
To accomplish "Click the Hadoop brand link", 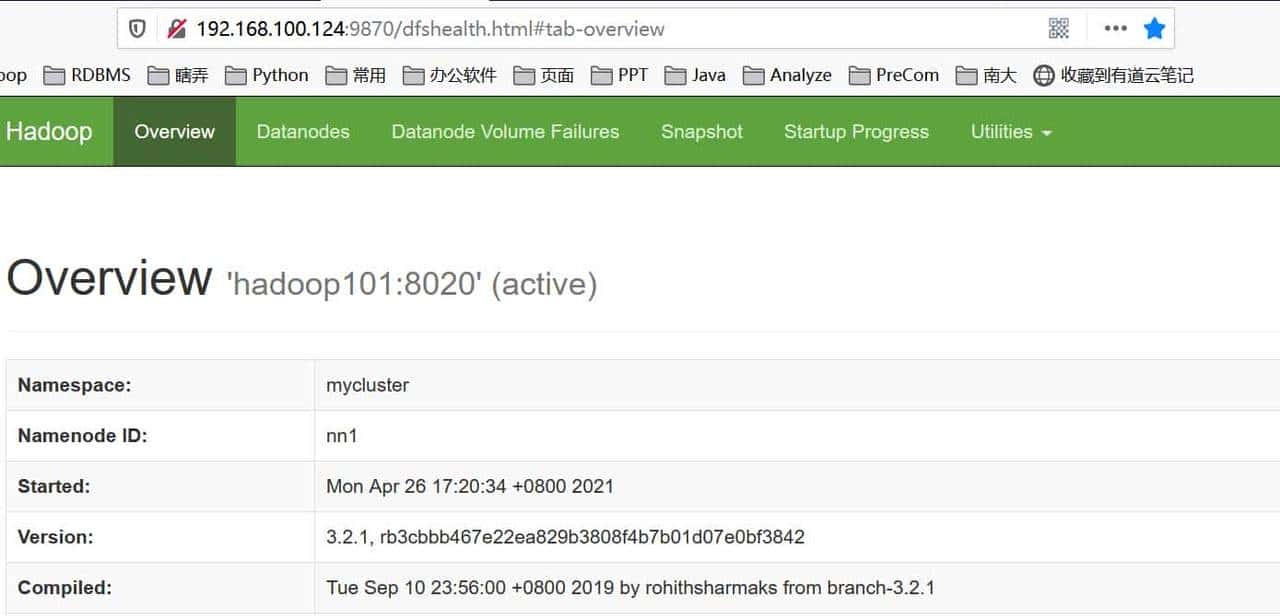I will tap(48, 131).
